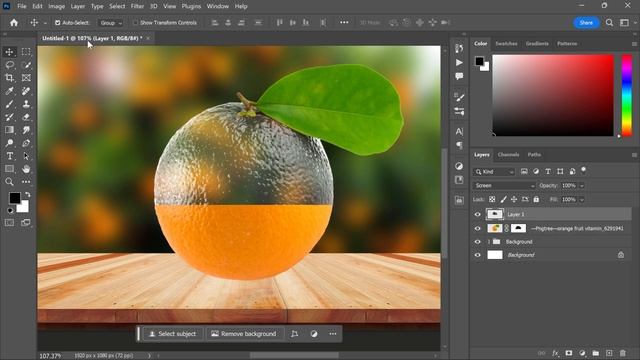Image resolution: width=640 pixels, height=360 pixels.
Task: Click the Select subject button
Action: [172, 334]
